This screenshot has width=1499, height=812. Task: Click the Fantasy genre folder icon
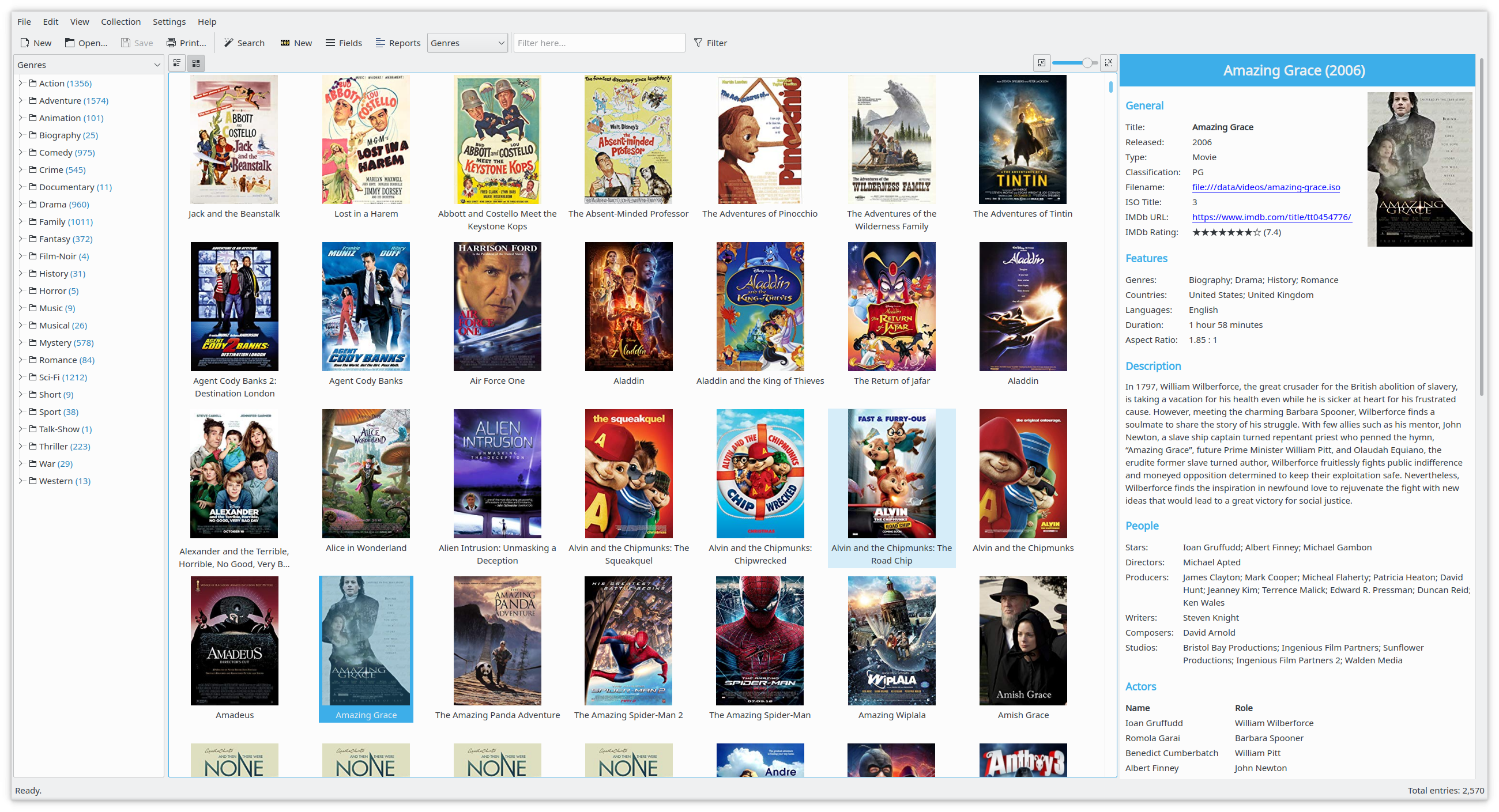pyautogui.click(x=33, y=239)
